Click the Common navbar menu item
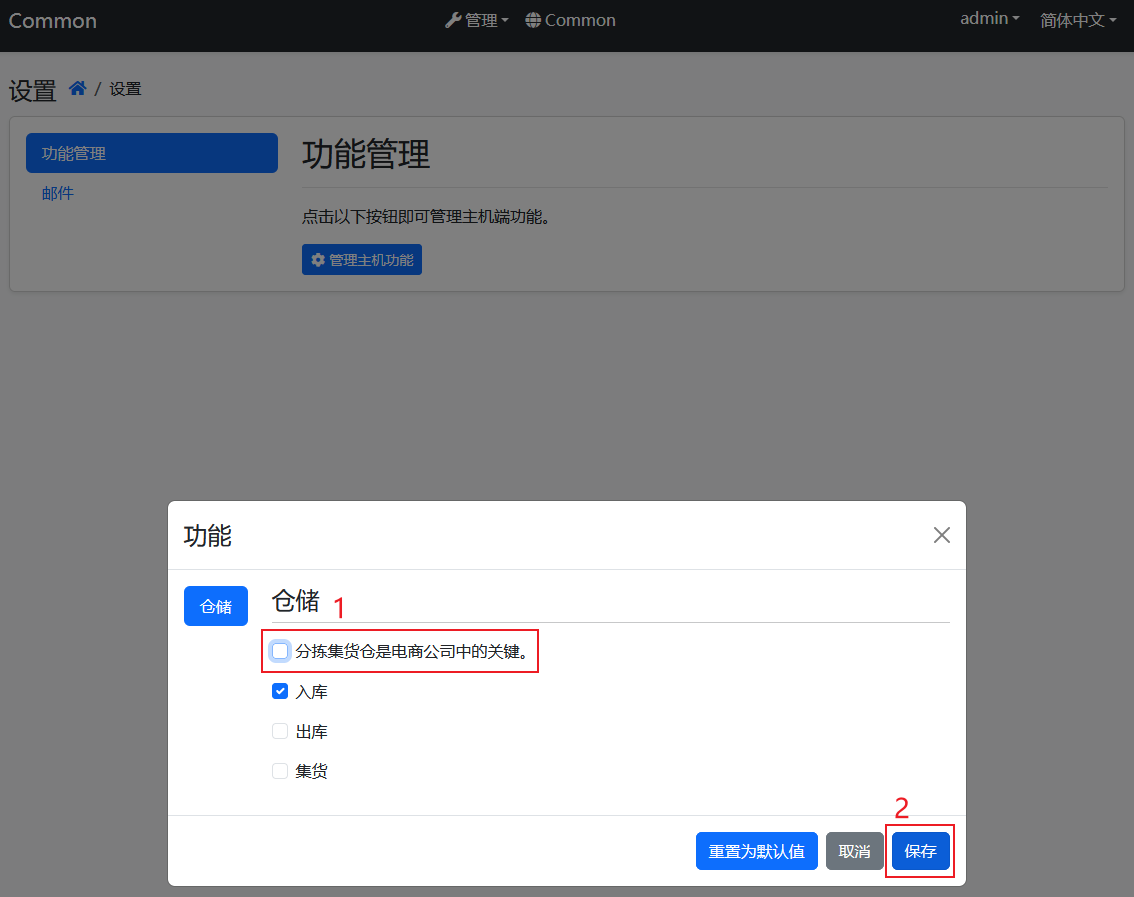This screenshot has width=1134, height=897. tap(571, 20)
